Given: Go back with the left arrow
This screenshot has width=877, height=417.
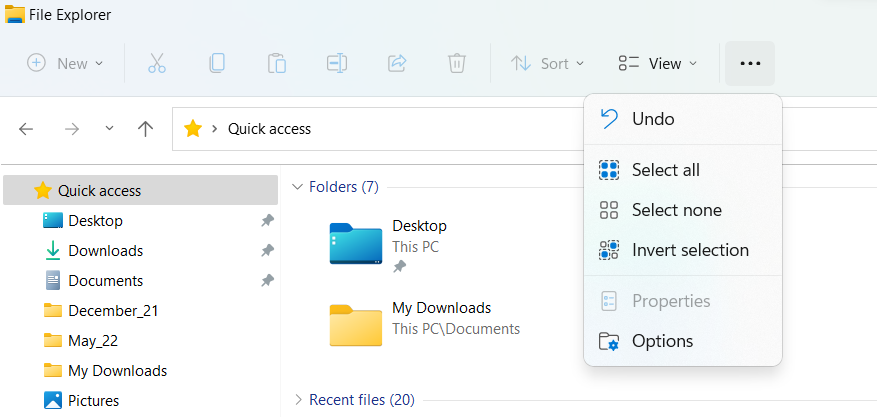Looking at the screenshot, I should (x=27, y=129).
